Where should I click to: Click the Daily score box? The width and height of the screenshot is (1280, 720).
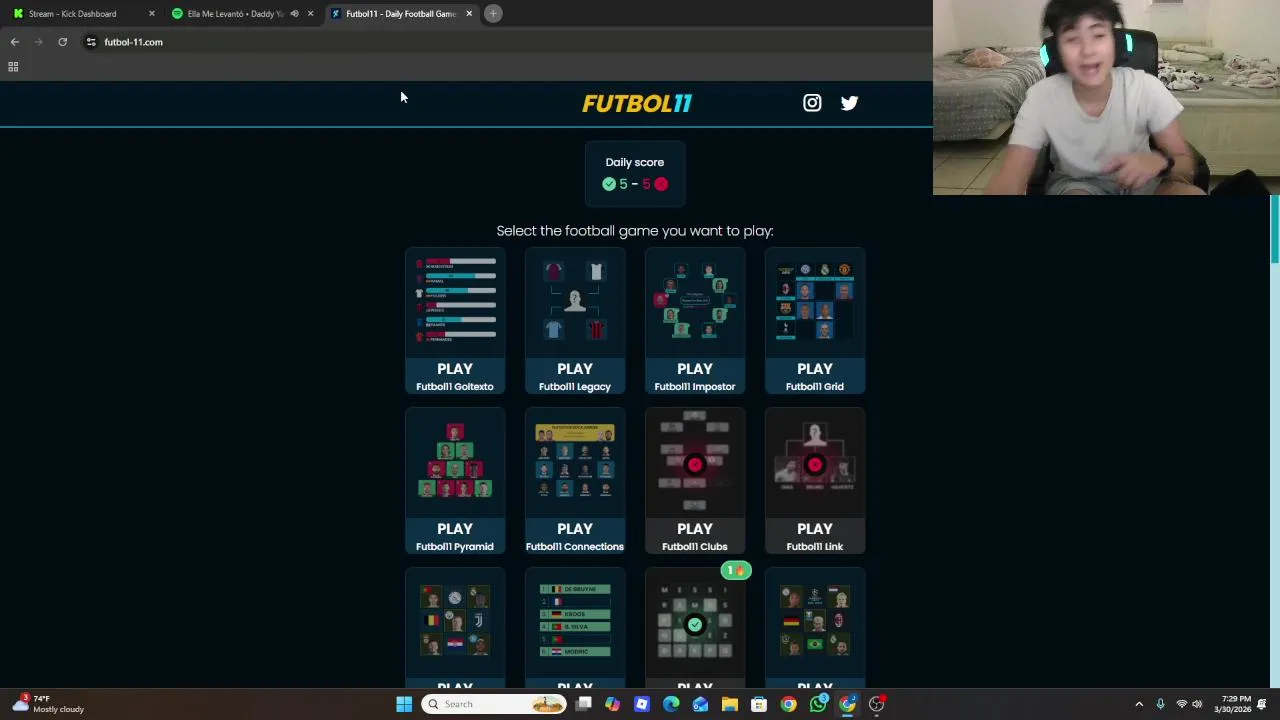pyautogui.click(x=635, y=173)
